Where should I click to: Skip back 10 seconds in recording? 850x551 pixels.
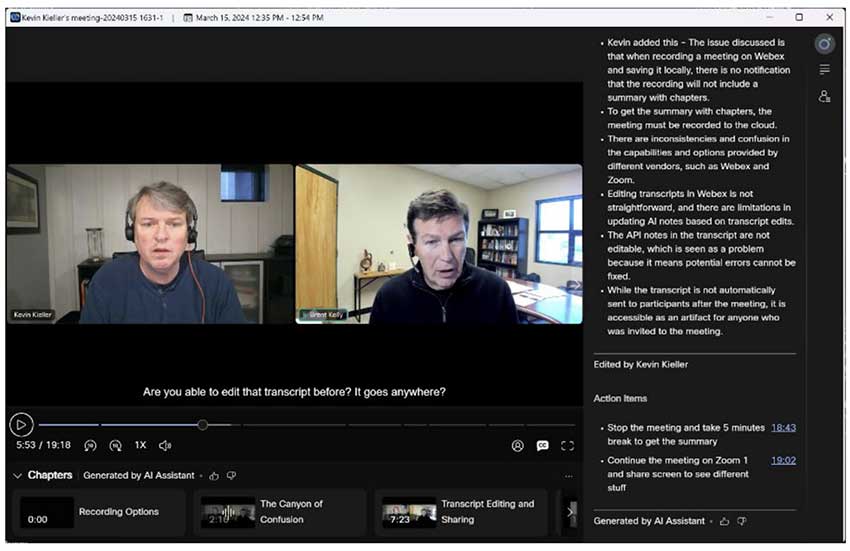tap(90, 445)
